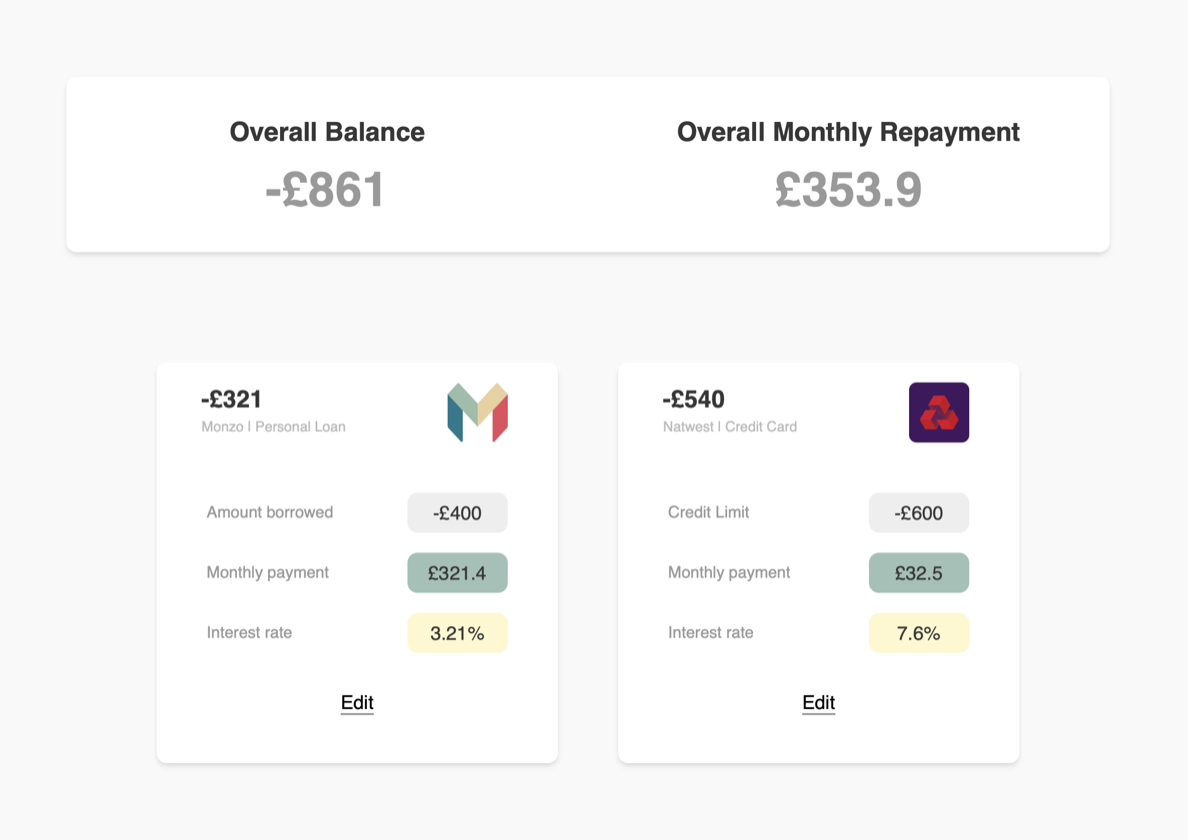Screen dimensions: 1188x840
Task: Click the -£861 overall balance value
Action: coord(325,189)
